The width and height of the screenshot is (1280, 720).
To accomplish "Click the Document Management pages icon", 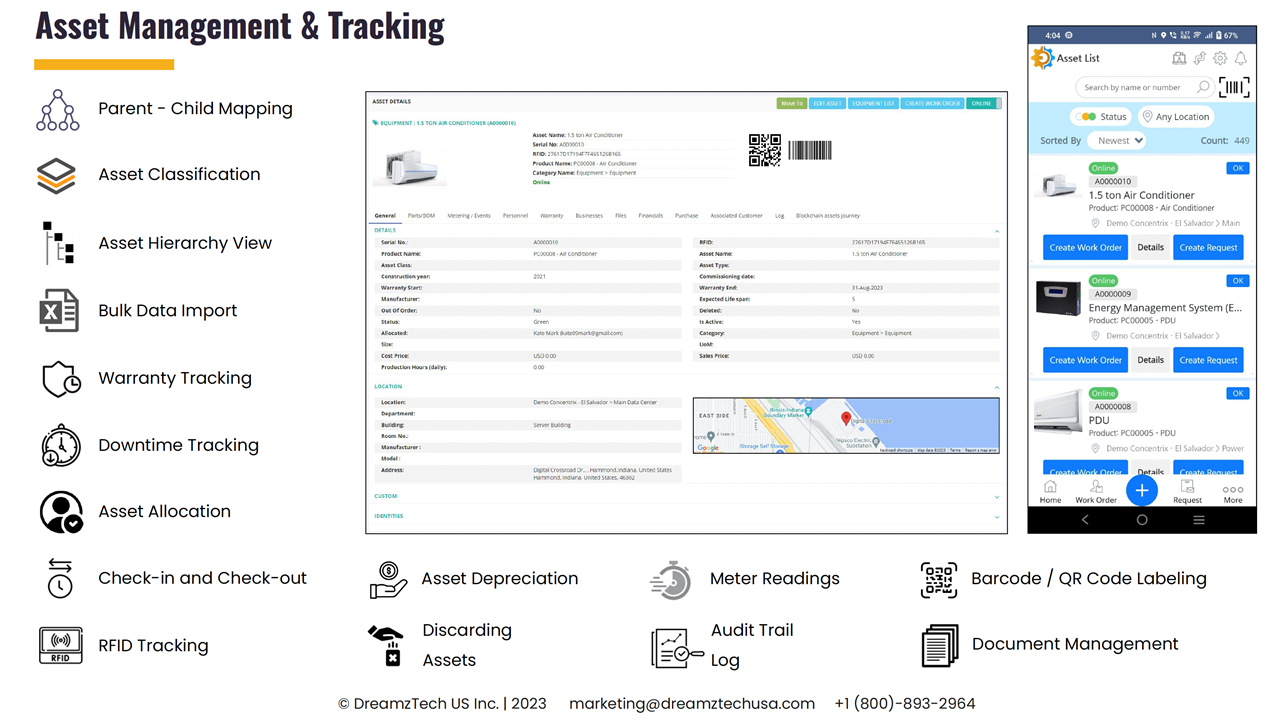I will pyautogui.click(x=940, y=646).
